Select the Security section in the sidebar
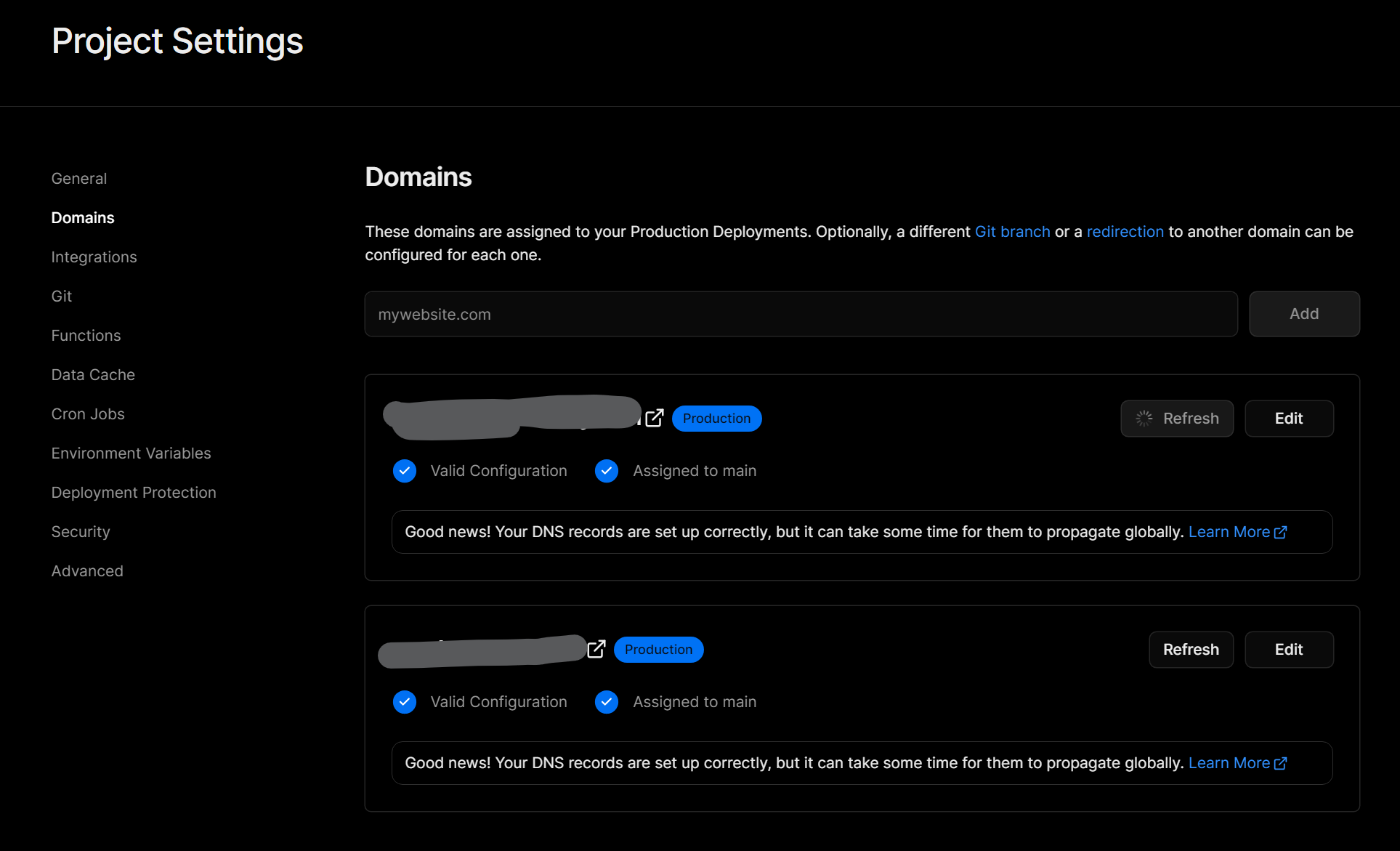This screenshot has height=851, width=1400. coord(81,531)
